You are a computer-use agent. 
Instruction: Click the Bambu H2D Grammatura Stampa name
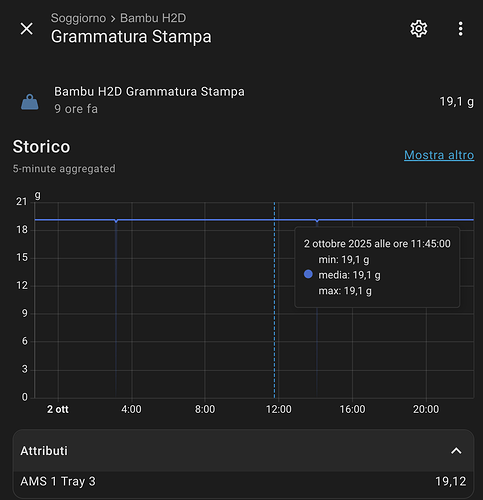coord(149,92)
